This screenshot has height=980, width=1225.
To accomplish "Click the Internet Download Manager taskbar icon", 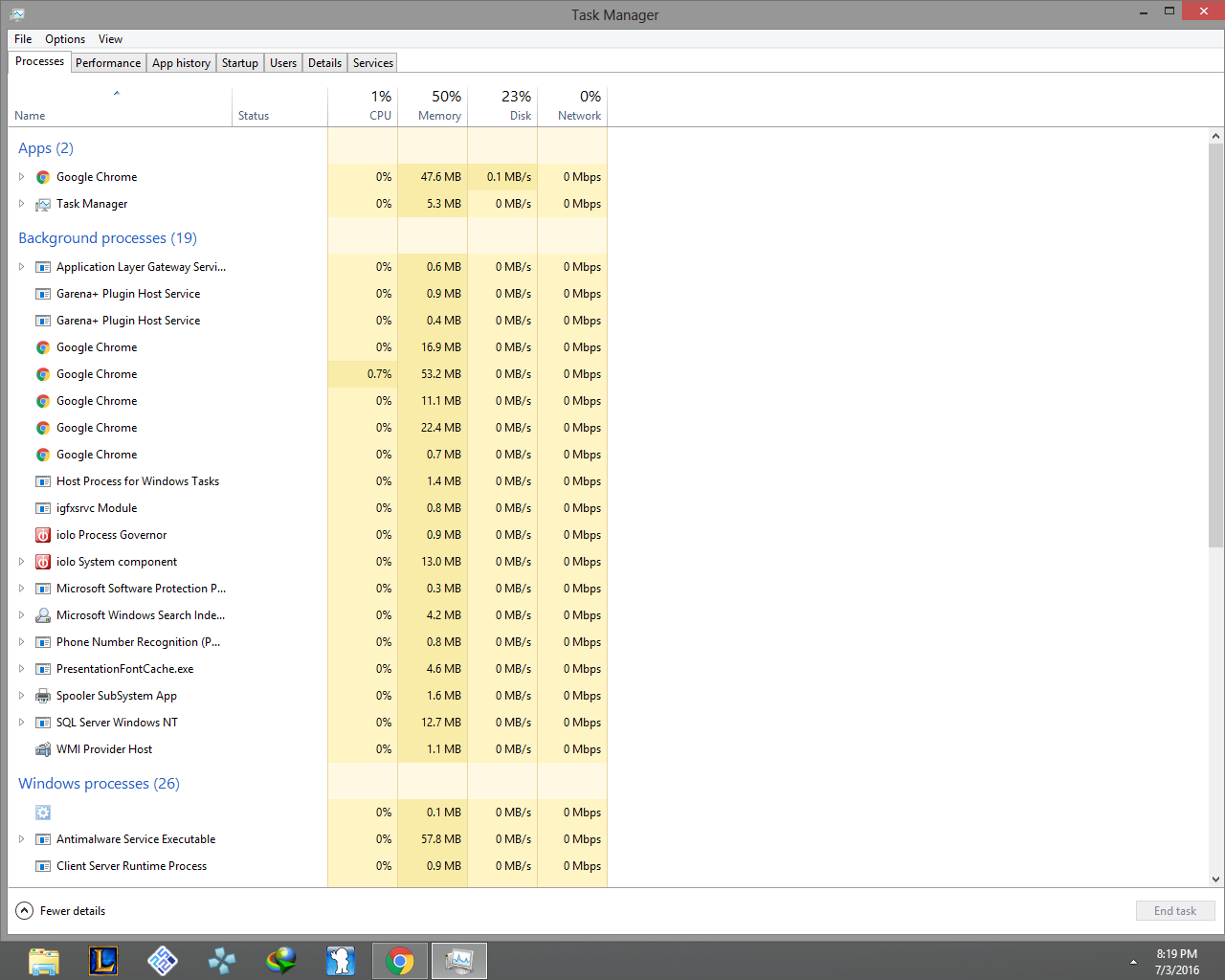I will [x=281, y=961].
